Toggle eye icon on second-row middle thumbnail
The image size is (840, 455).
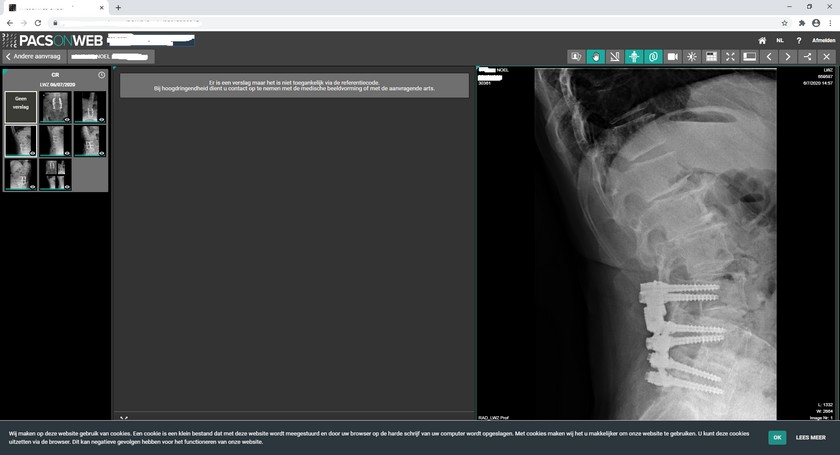click(x=67, y=153)
